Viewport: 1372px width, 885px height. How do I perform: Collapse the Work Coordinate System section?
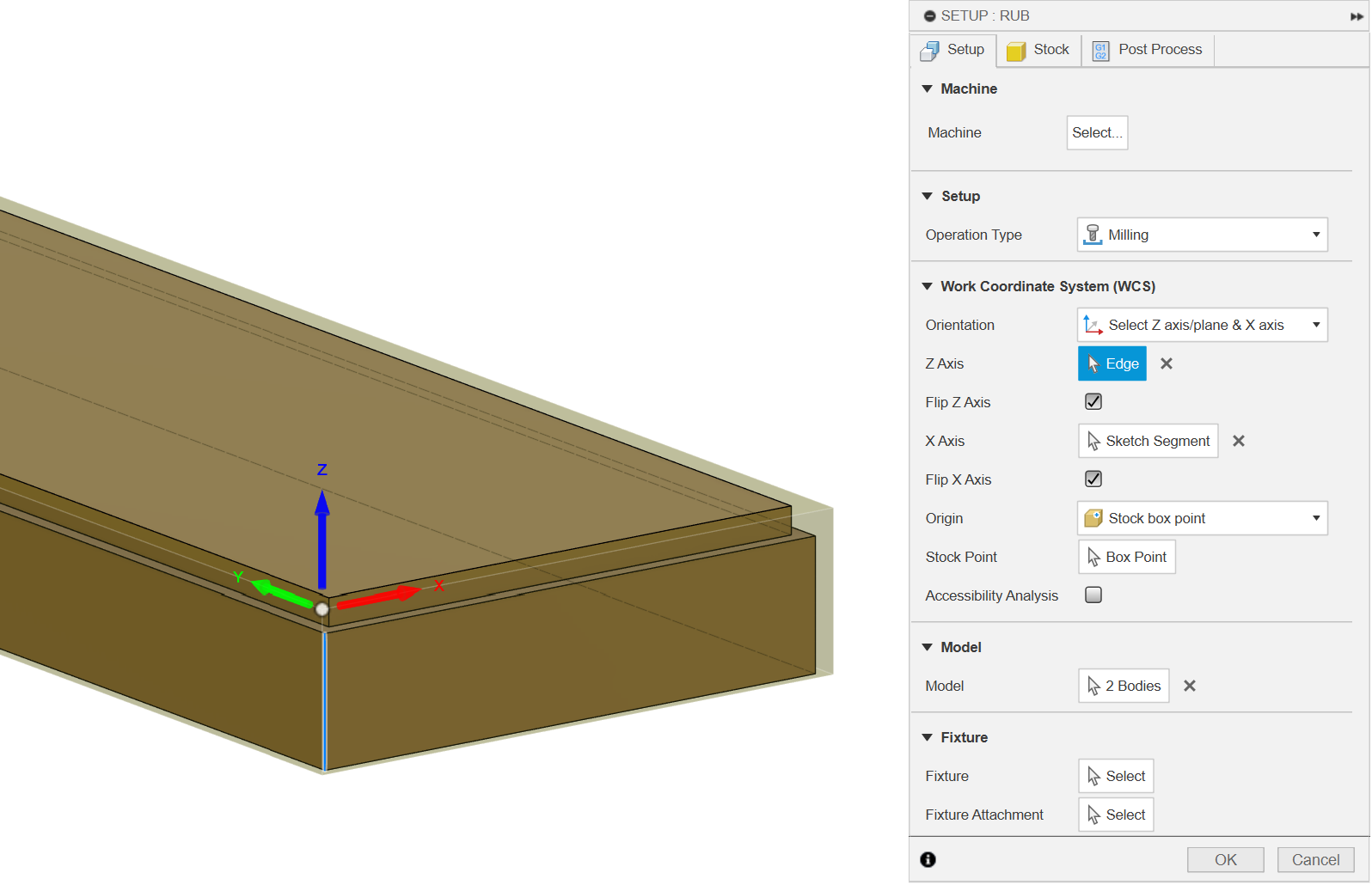click(928, 286)
